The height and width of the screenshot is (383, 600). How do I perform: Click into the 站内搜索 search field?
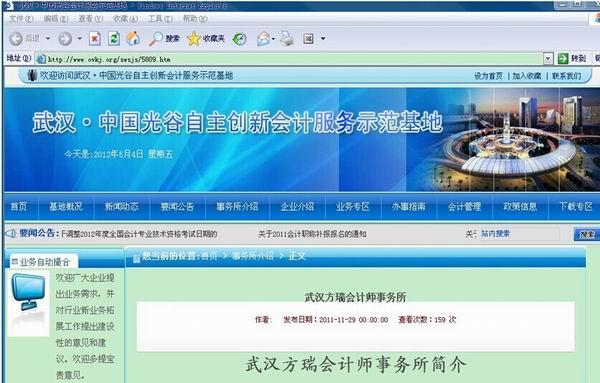coord(519,233)
